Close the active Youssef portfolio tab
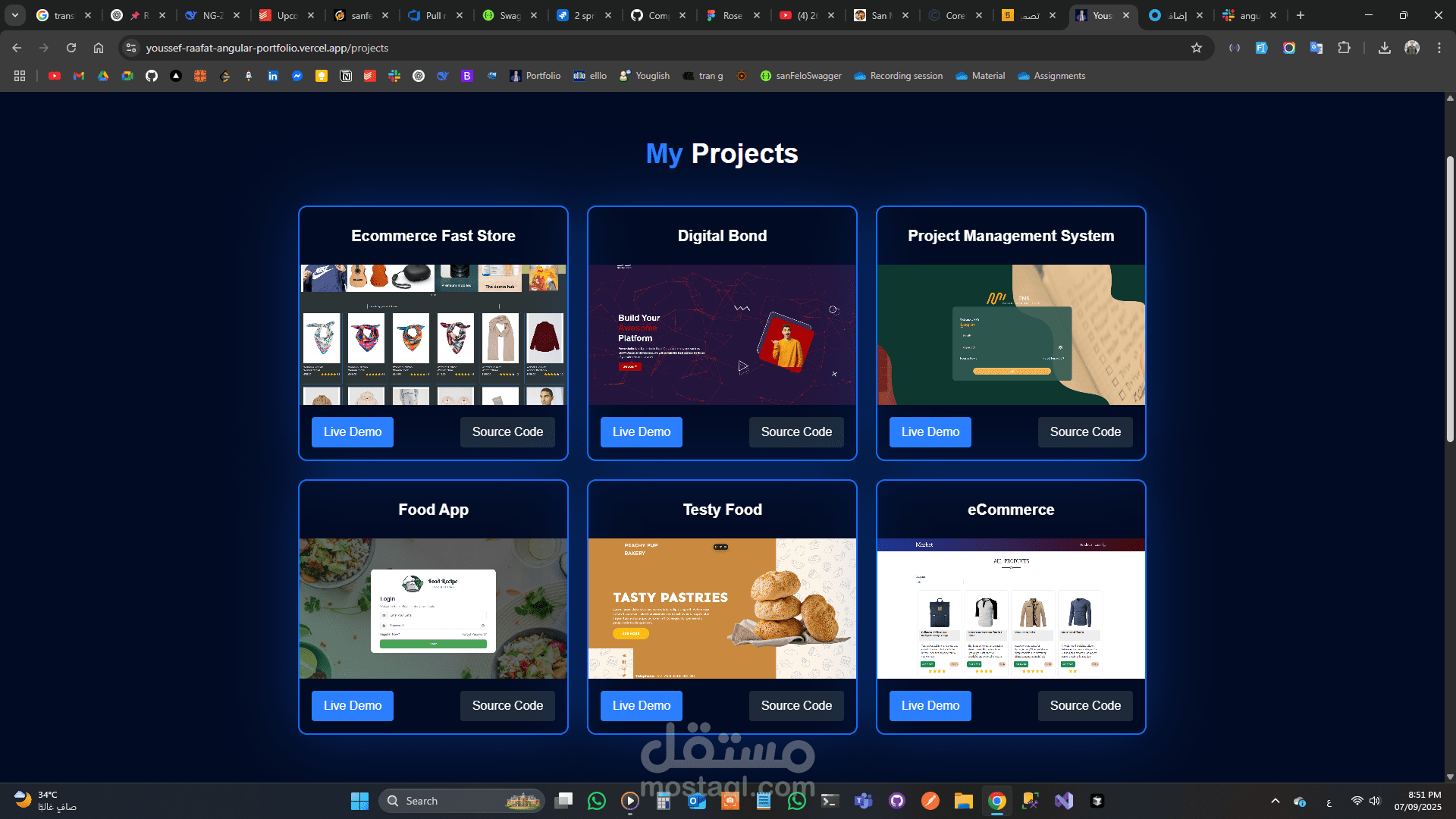This screenshot has width=1456, height=819. point(1126,15)
